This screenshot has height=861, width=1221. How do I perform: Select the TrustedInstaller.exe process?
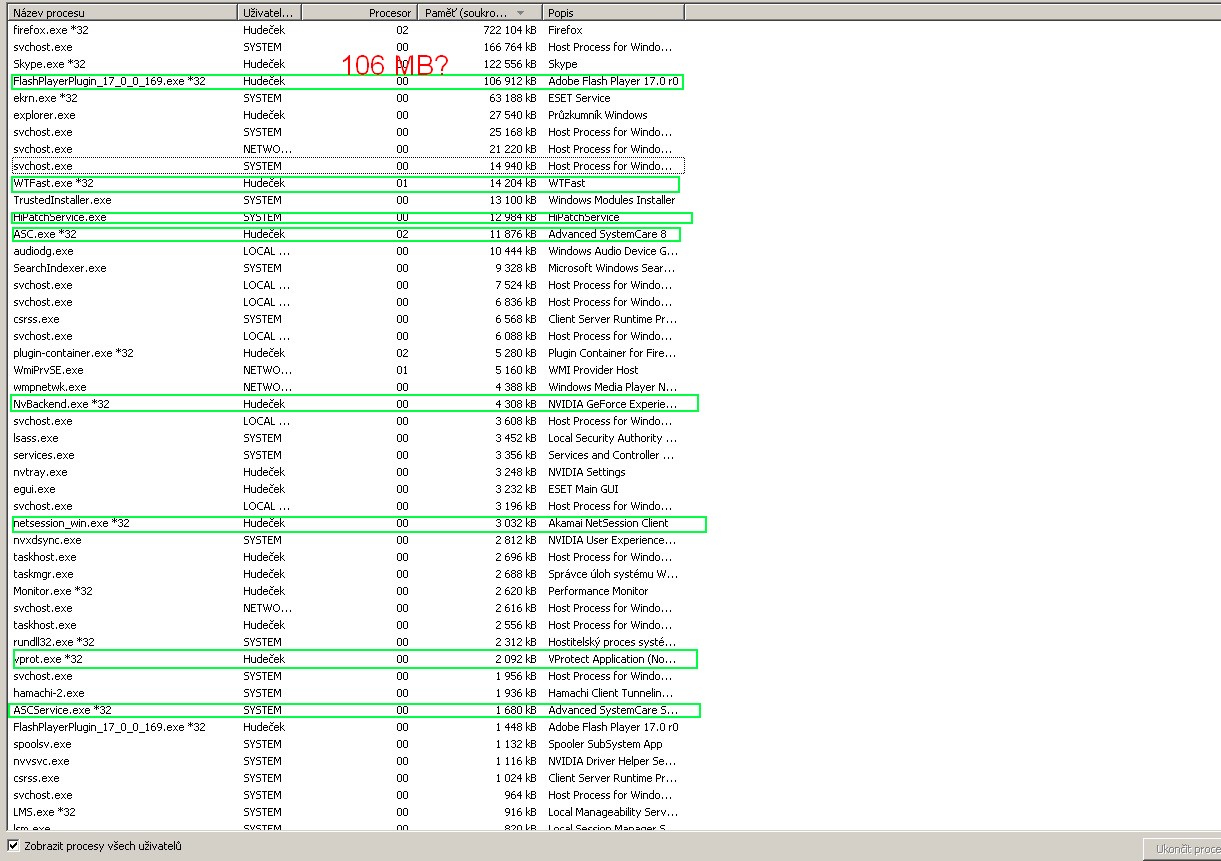(347, 200)
